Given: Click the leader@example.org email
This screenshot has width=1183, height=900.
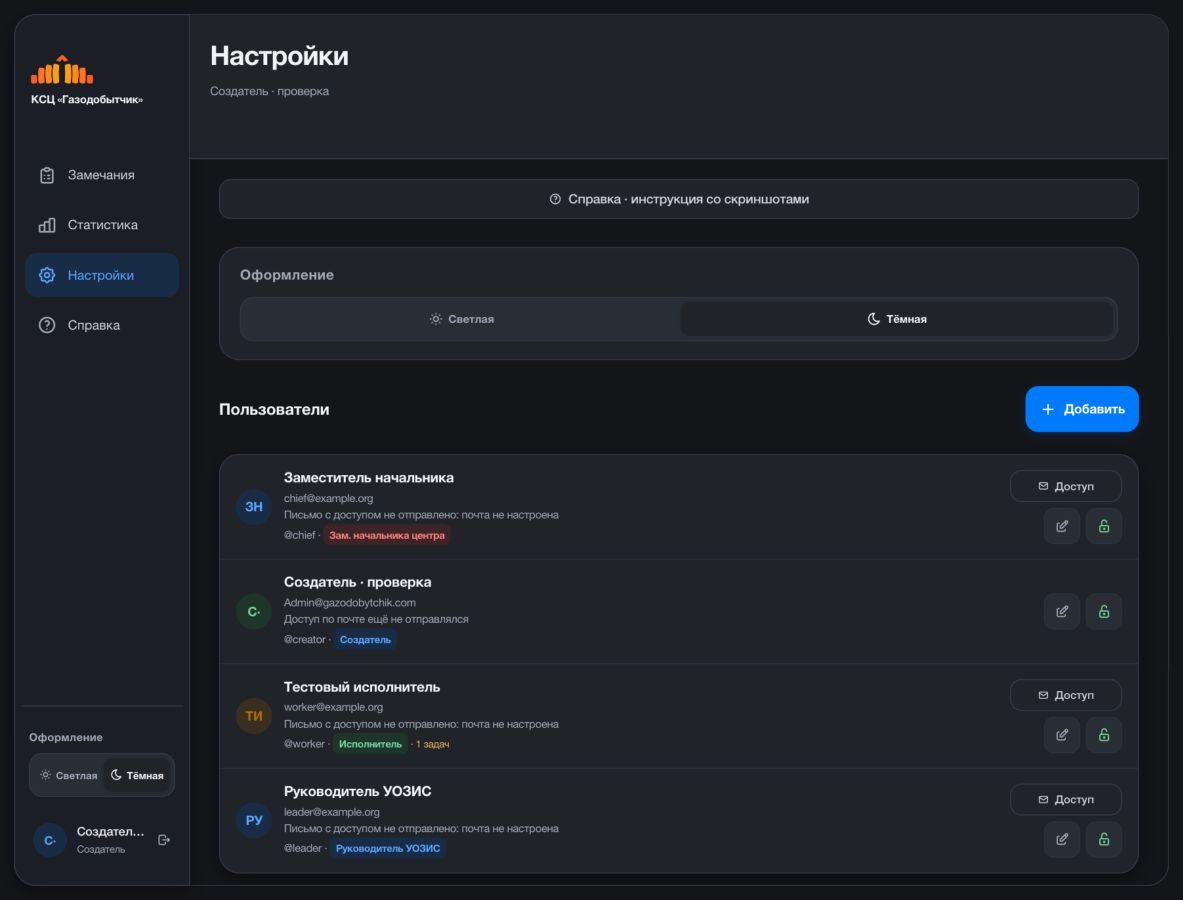Looking at the screenshot, I should [x=331, y=812].
